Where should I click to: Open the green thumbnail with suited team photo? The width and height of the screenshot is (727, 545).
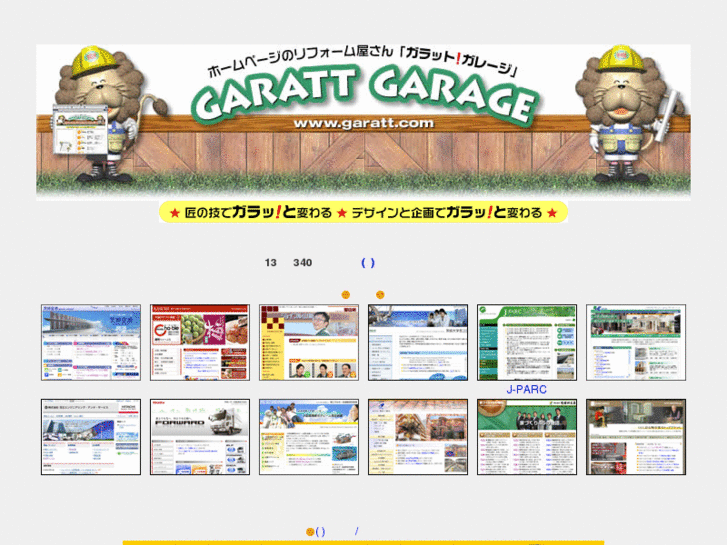[527, 437]
